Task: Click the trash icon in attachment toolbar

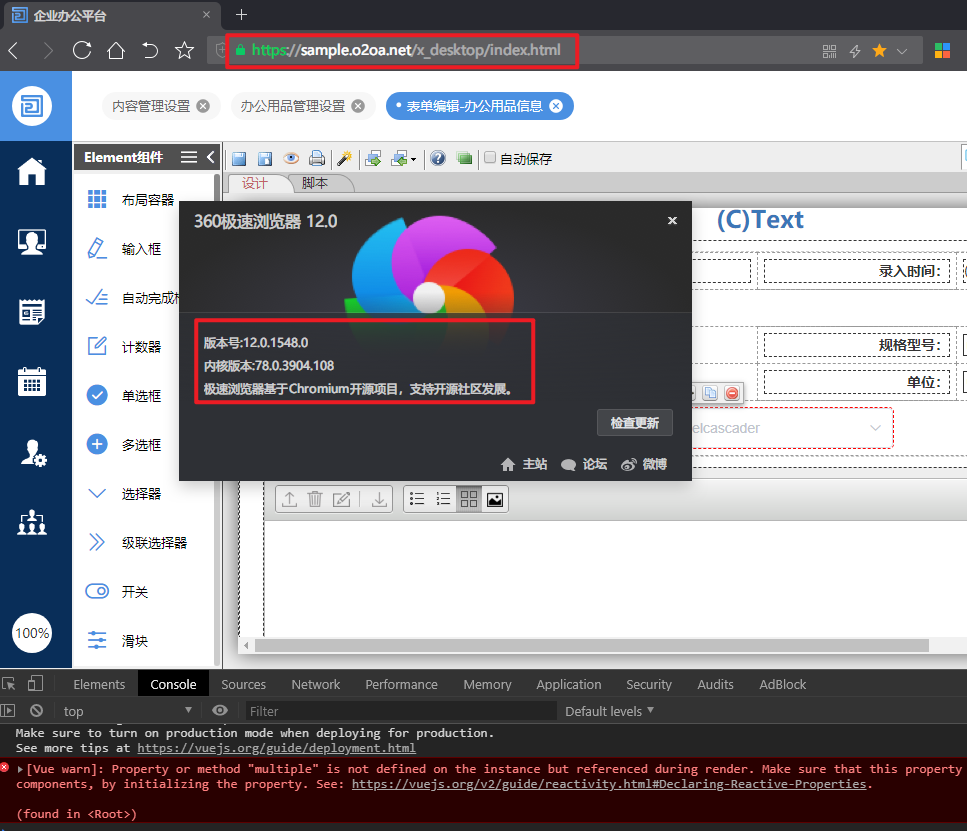Action: pyautogui.click(x=315, y=499)
